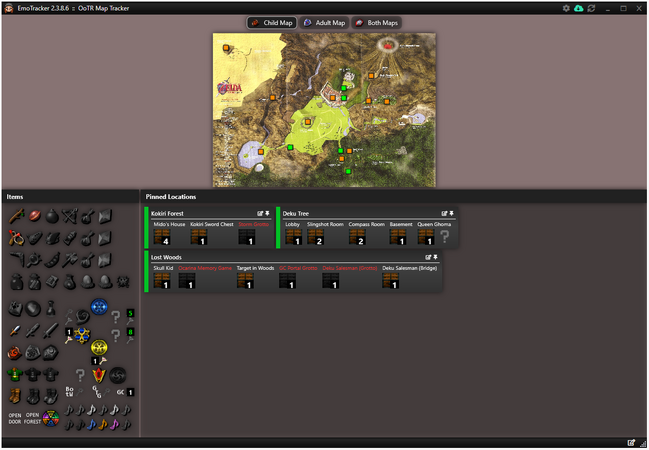
Task: Toggle the Deku Stick item icon
Action: [16, 217]
